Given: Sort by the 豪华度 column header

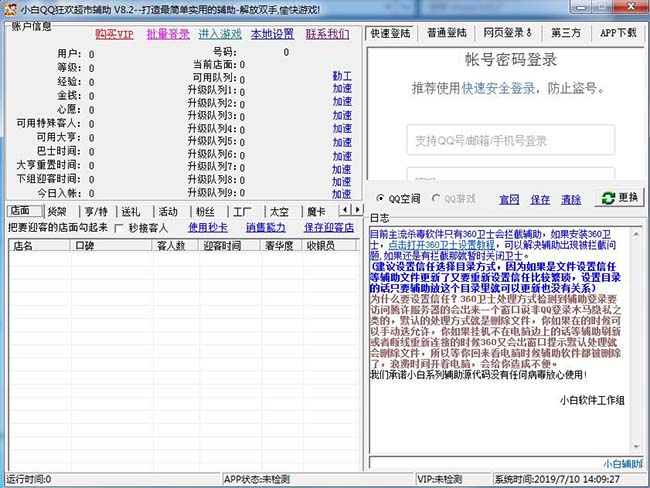Looking at the screenshot, I should point(281,245).
